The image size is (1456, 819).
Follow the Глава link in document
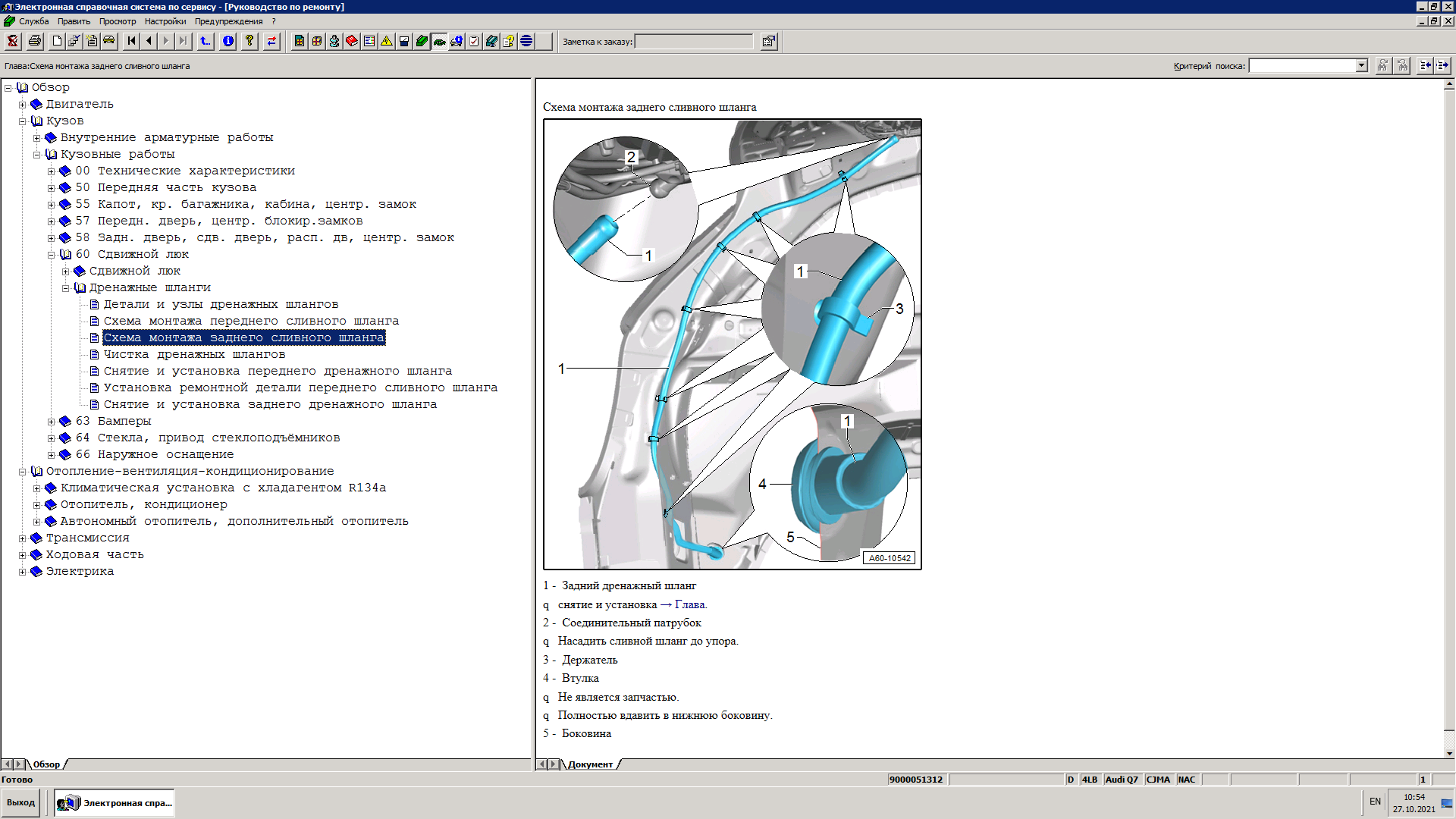point(690,604)
